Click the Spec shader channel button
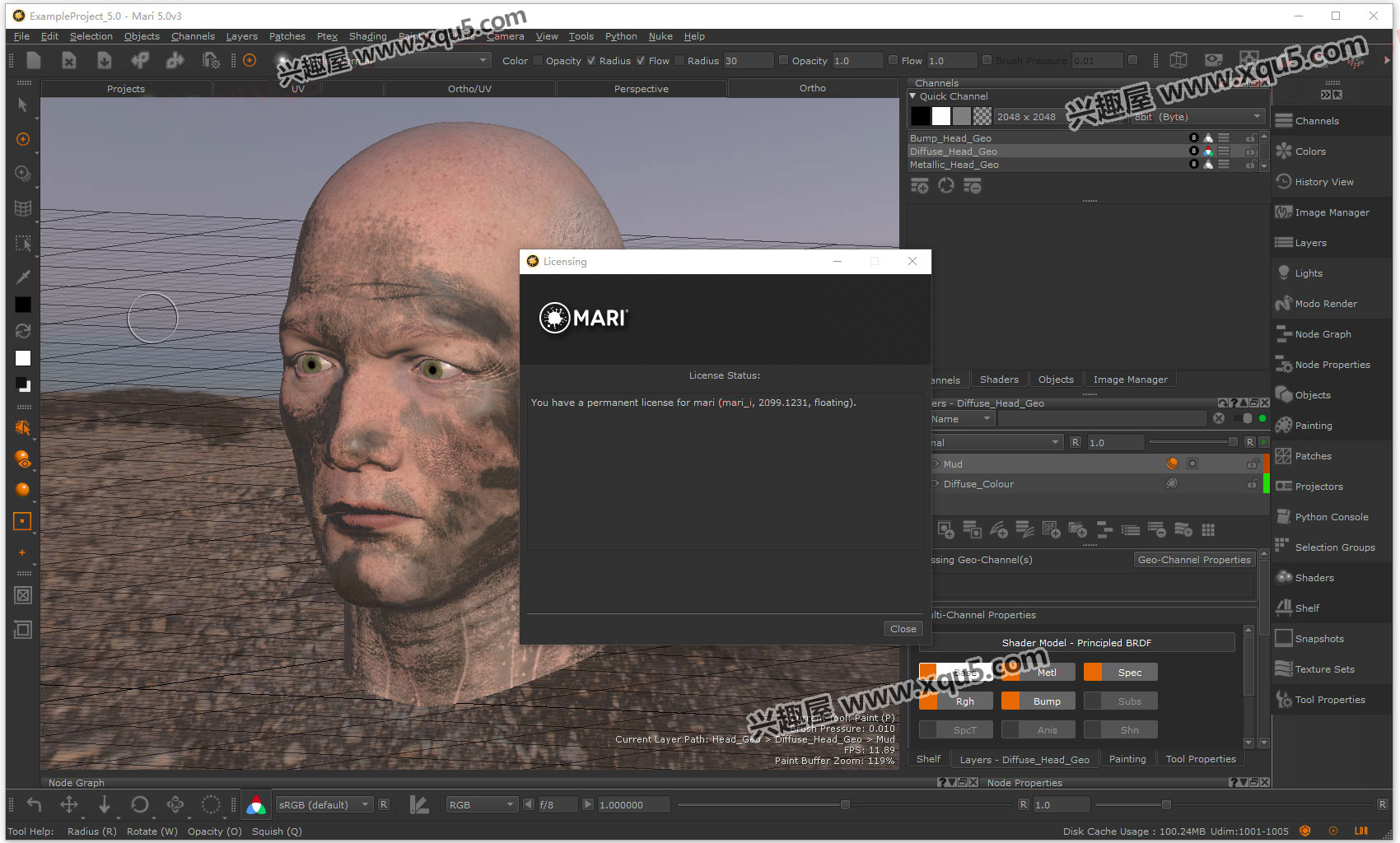Screen dimensions: 1400x843 (1120, 673)
